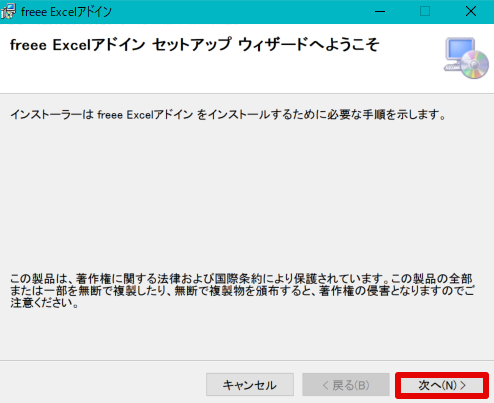Click the 次へ(N) button
This screenshot has width=494, height=403.
pos(442,385)
